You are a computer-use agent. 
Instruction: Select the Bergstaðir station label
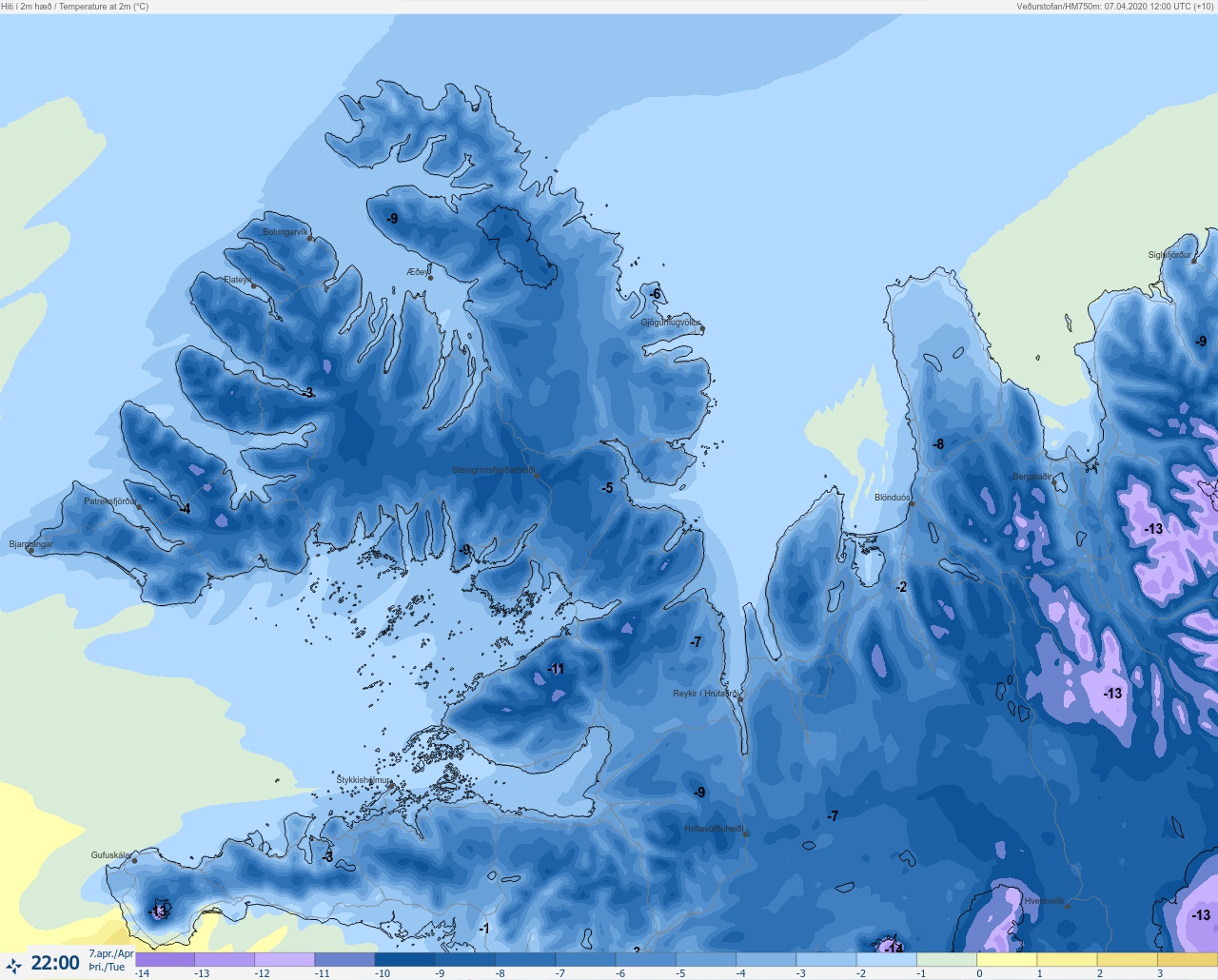(x=1032, y=477)
